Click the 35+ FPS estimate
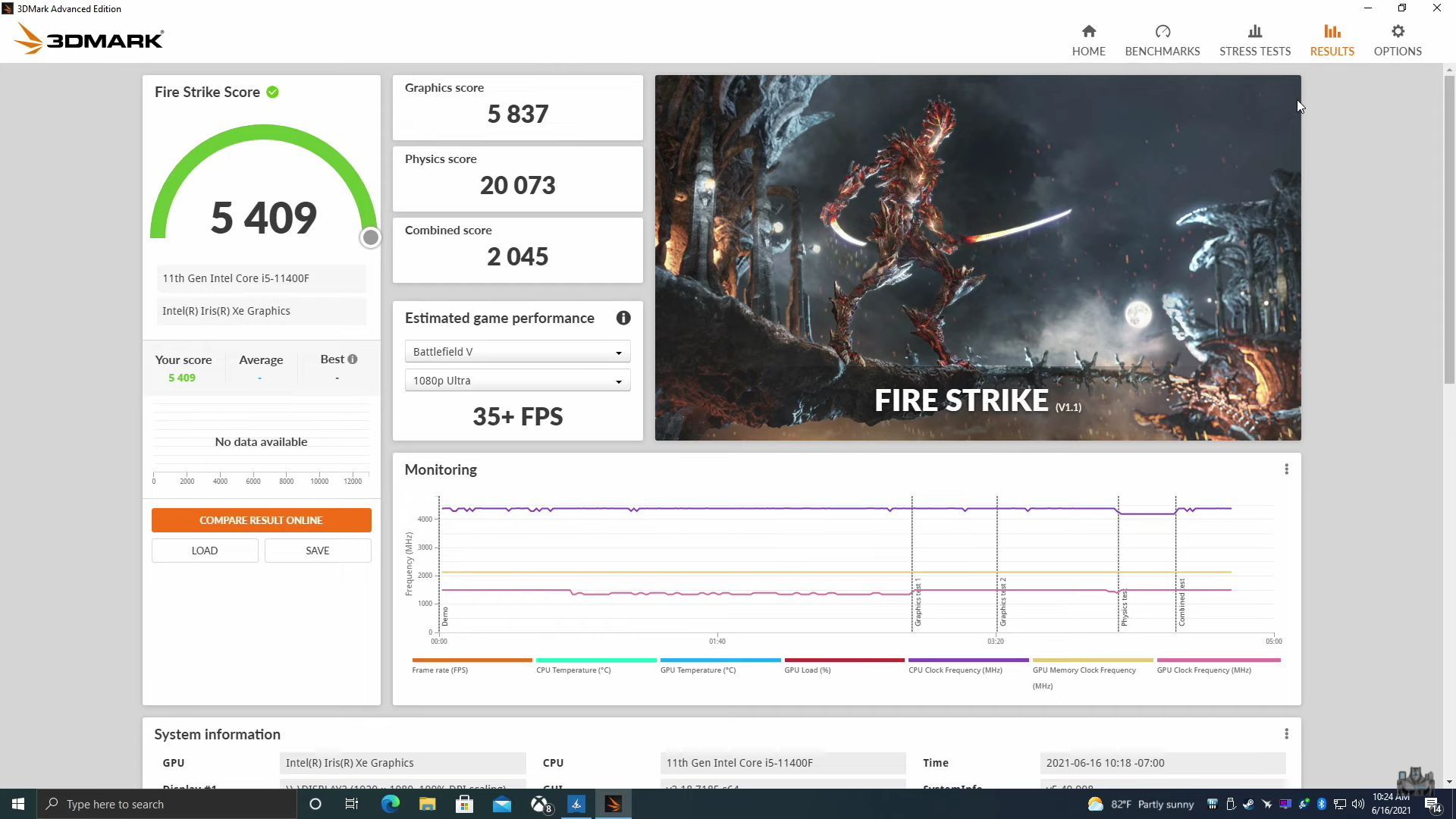 [x=517, y=416]
